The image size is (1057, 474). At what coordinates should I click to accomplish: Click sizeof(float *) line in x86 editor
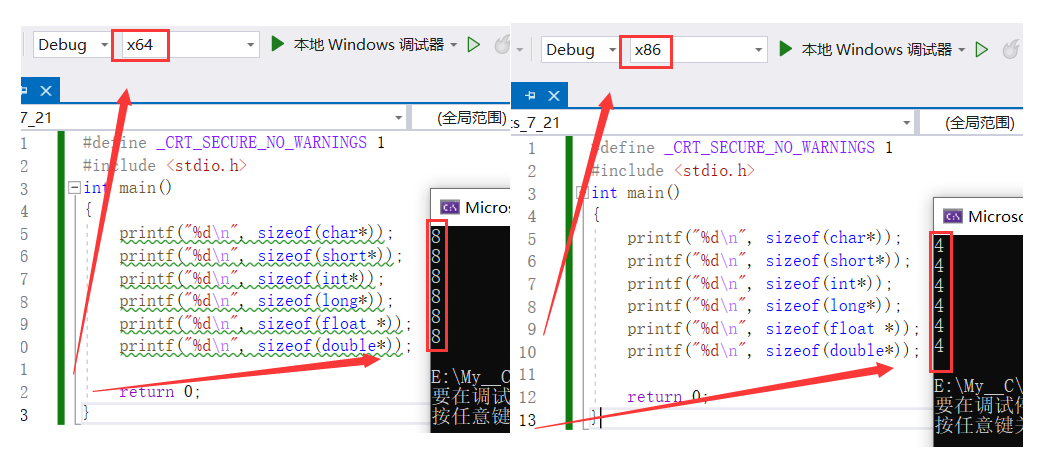point(773,328)
